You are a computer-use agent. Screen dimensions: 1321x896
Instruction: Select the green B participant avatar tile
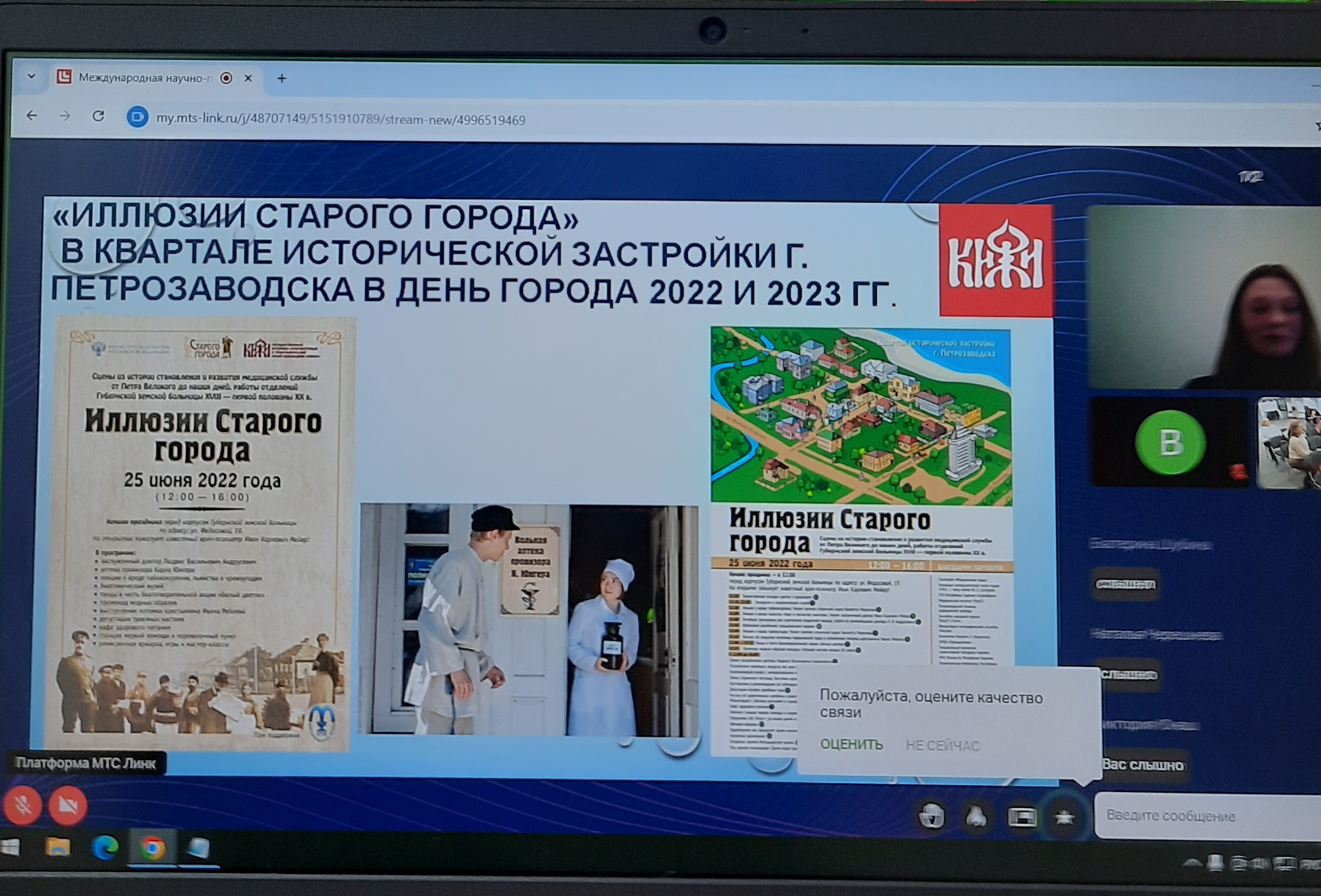coord(1170,442)
